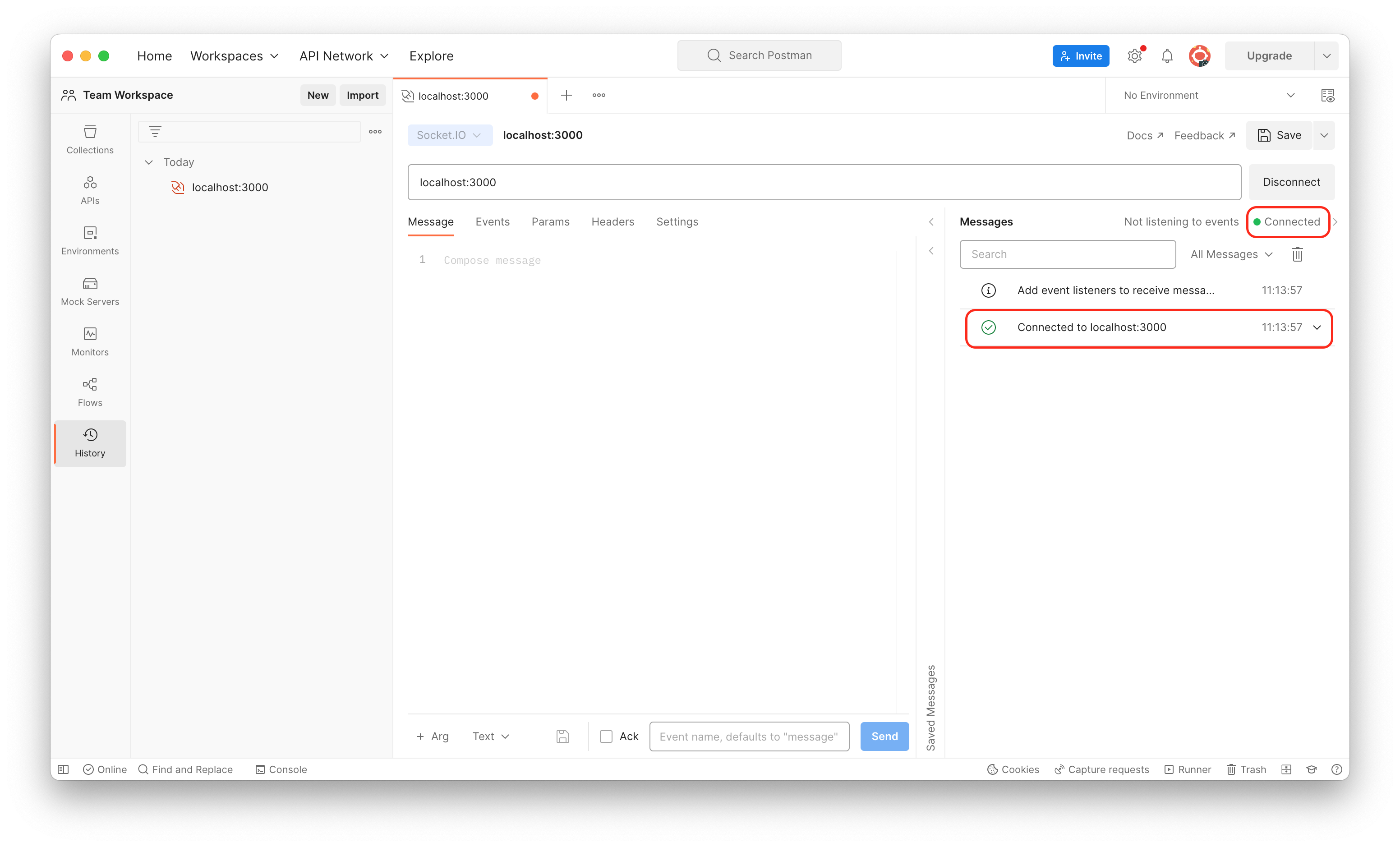Switch to the Events tab
This screenshot has height=847, width=1400.
[492, 222]
